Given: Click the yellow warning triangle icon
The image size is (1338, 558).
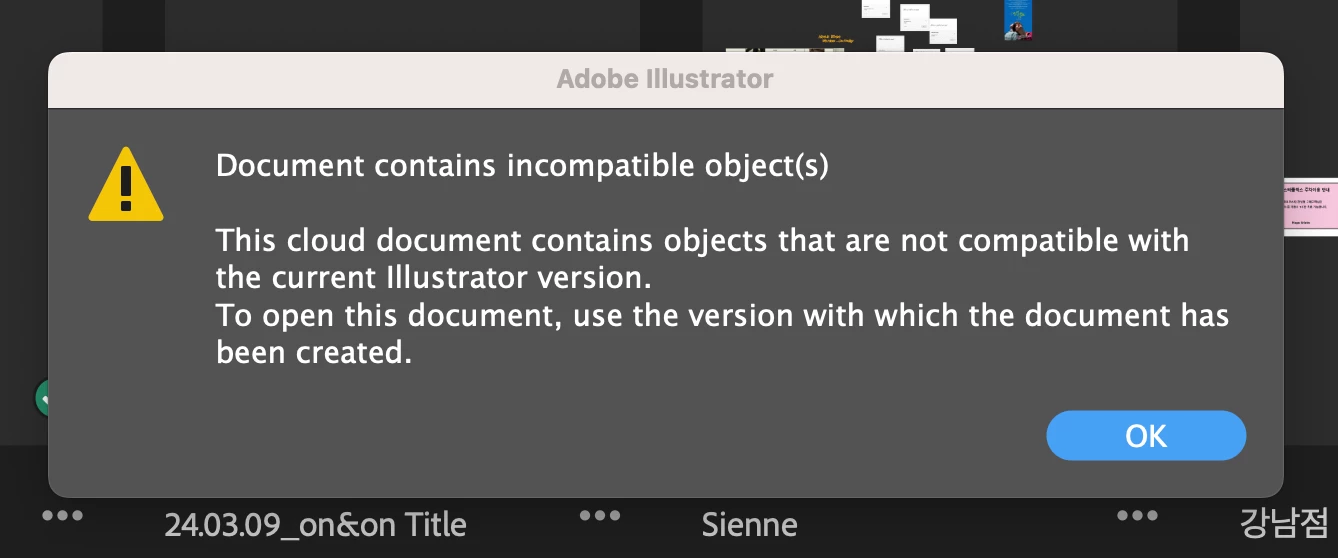Looking at the screenshot, I should pos(126,185).
